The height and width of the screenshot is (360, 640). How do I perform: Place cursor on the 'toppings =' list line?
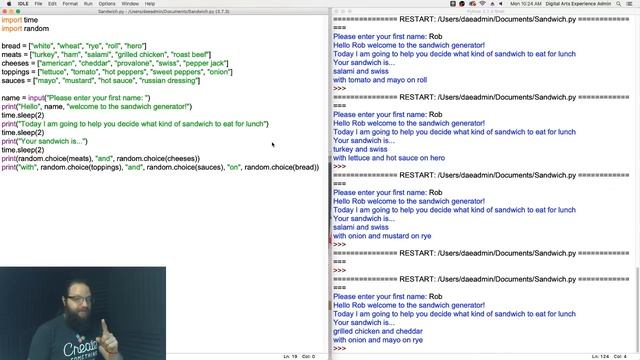tap(117, 72)
